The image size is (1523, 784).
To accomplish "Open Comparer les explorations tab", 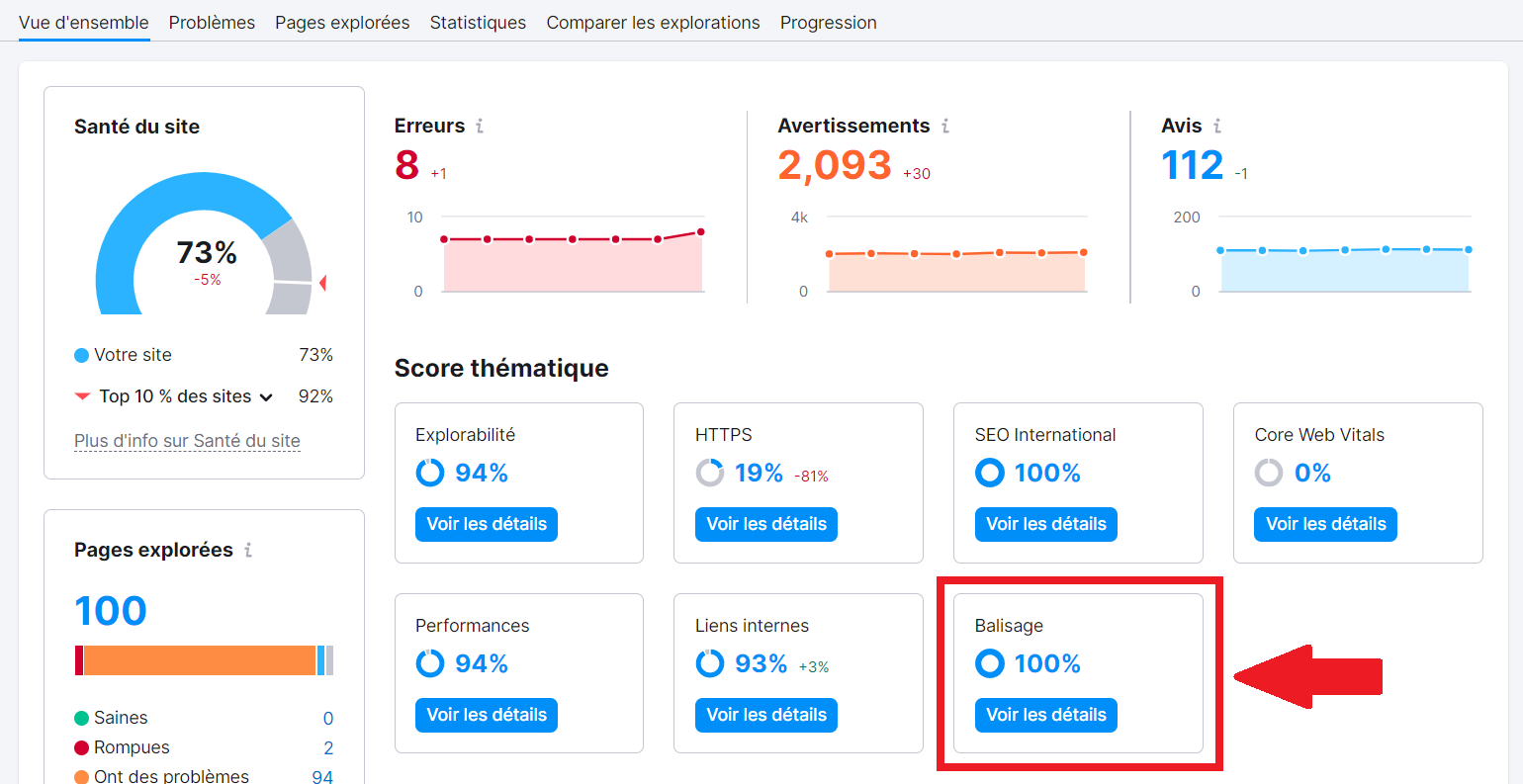I will [653, 22].
